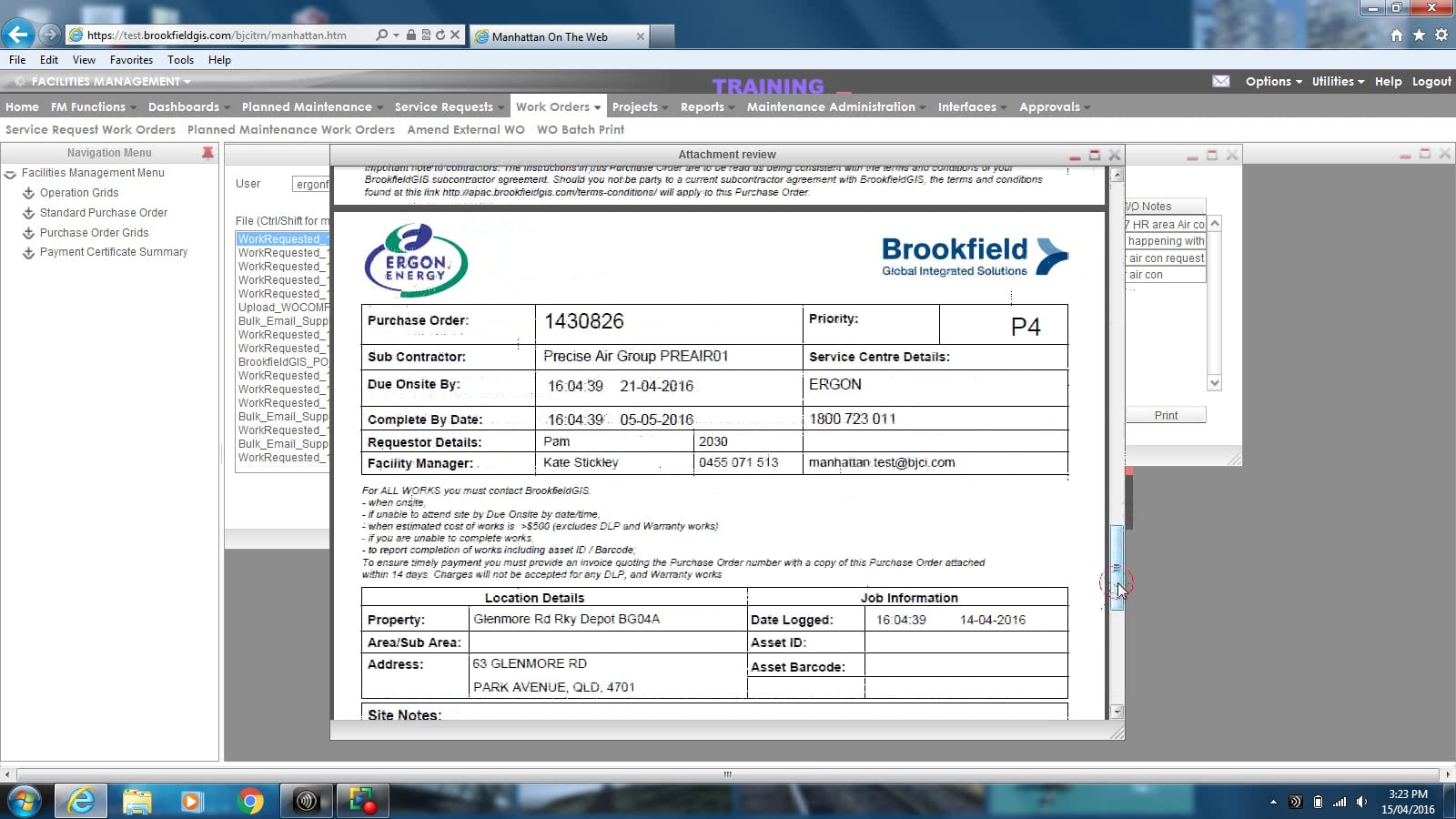
Task: Click the download icon beside Payment Certificate Summary
Action: pos(28,252)
